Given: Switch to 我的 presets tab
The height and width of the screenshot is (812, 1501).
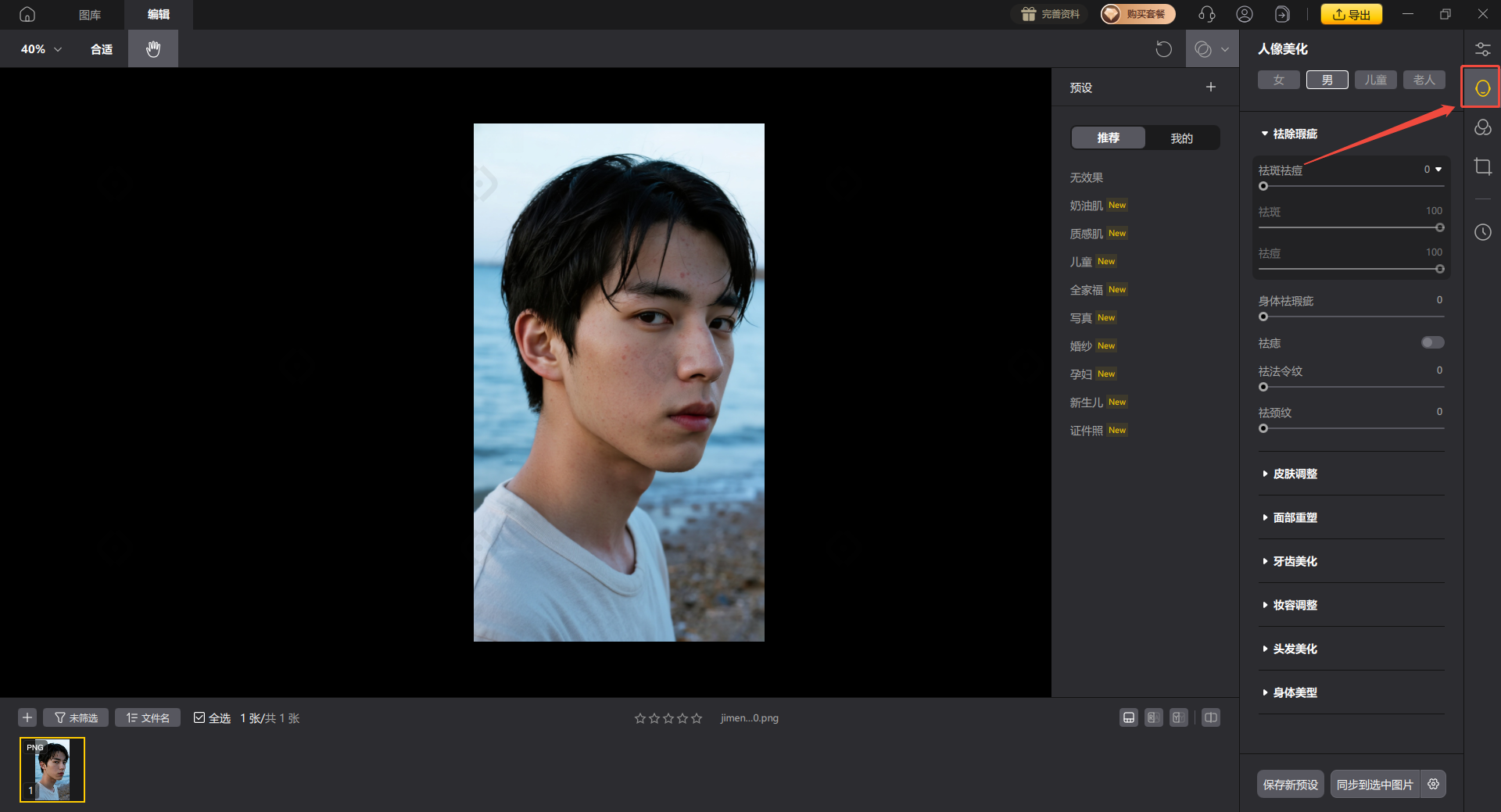Looking at the screenshot, I should (x=1181, y=138).
